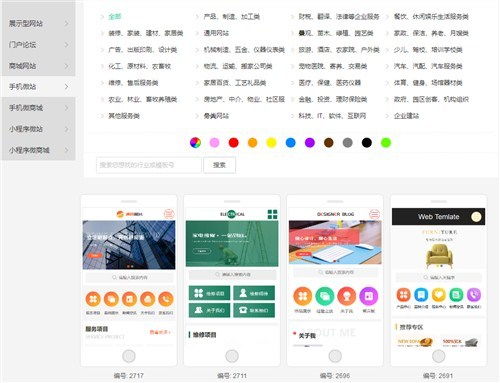Choose the bright green color swatch
The width and height of the screenshot is (500, 383).
386,143
